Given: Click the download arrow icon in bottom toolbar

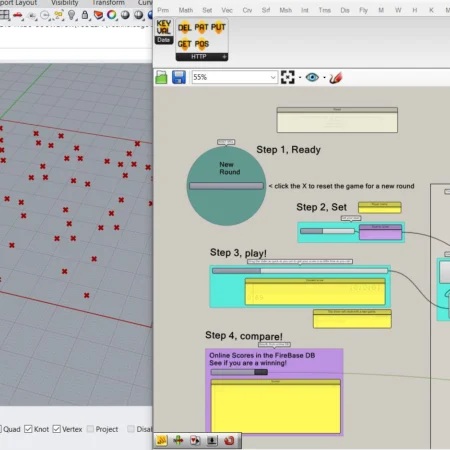Looking at the screenshot, I should [212, 441].
